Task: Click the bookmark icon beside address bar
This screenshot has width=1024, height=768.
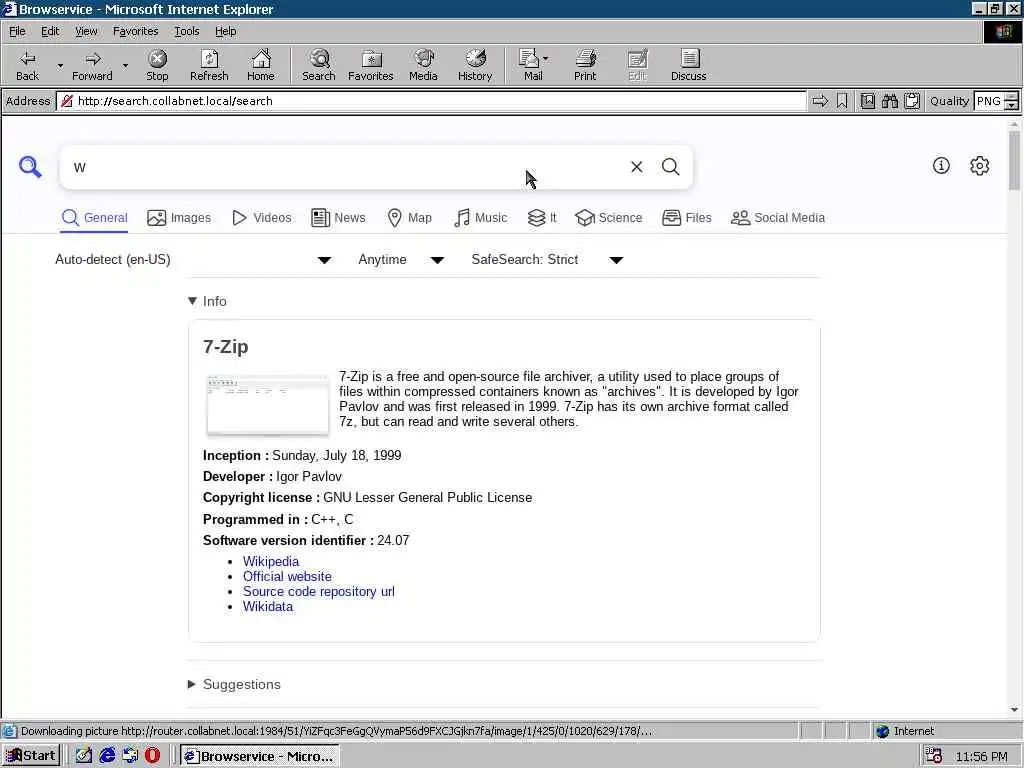Action: point(842,101)
